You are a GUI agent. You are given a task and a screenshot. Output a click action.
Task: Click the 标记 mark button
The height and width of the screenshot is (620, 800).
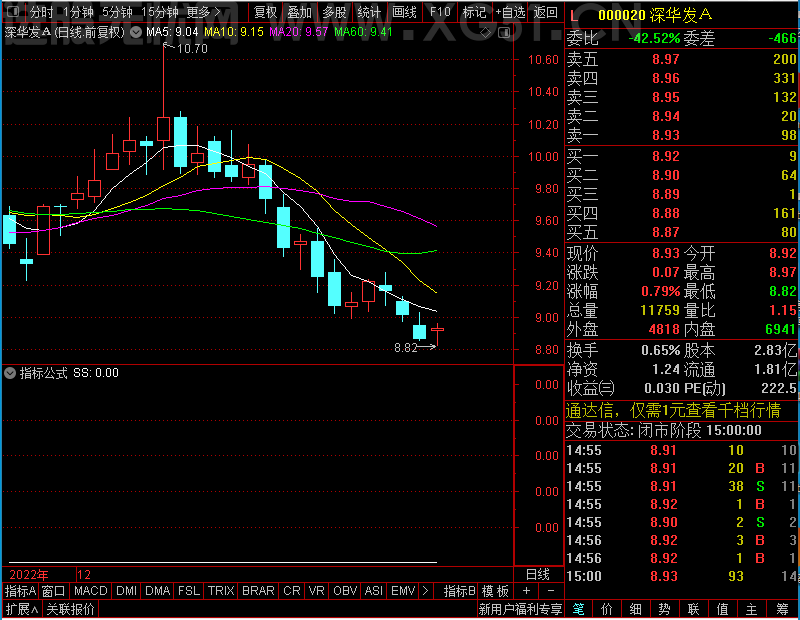pyautogui.click(x=474, y=12)
